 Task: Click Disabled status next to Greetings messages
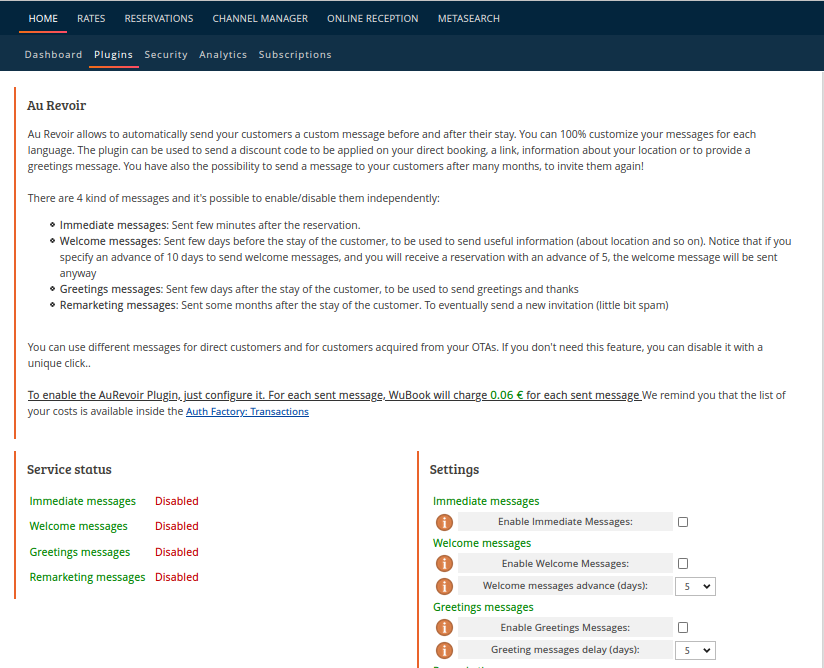(177, 552)
